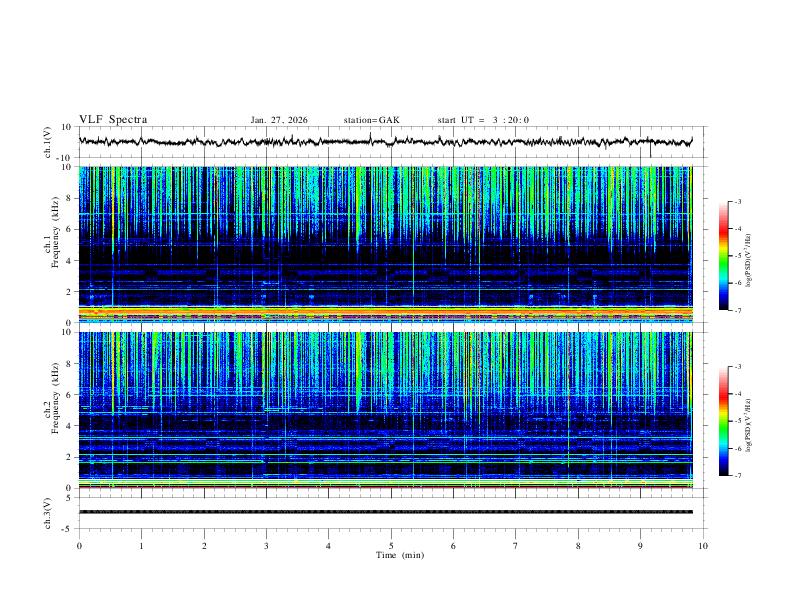Viewport: 792px width, 612px height.
Task: Click the ch.2 spectrogram color scale bar
Action: [723, 421]
